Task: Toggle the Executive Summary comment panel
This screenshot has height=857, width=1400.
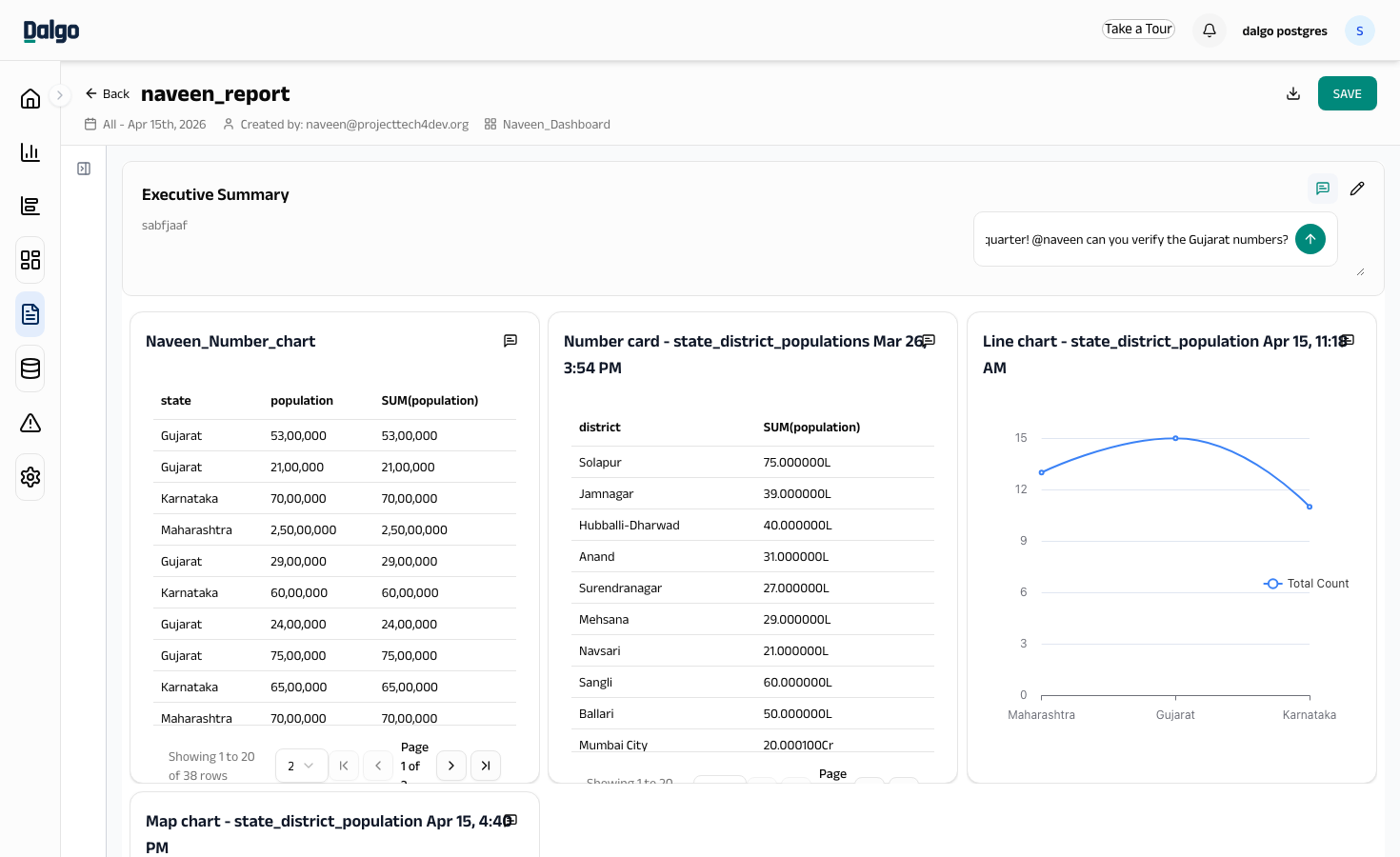Action: [1323, 189]
